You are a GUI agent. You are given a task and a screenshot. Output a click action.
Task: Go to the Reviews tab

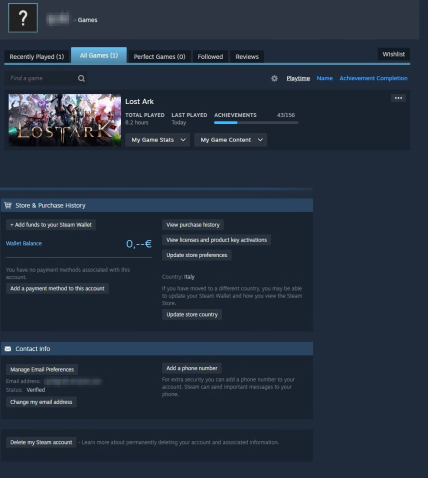247,57
